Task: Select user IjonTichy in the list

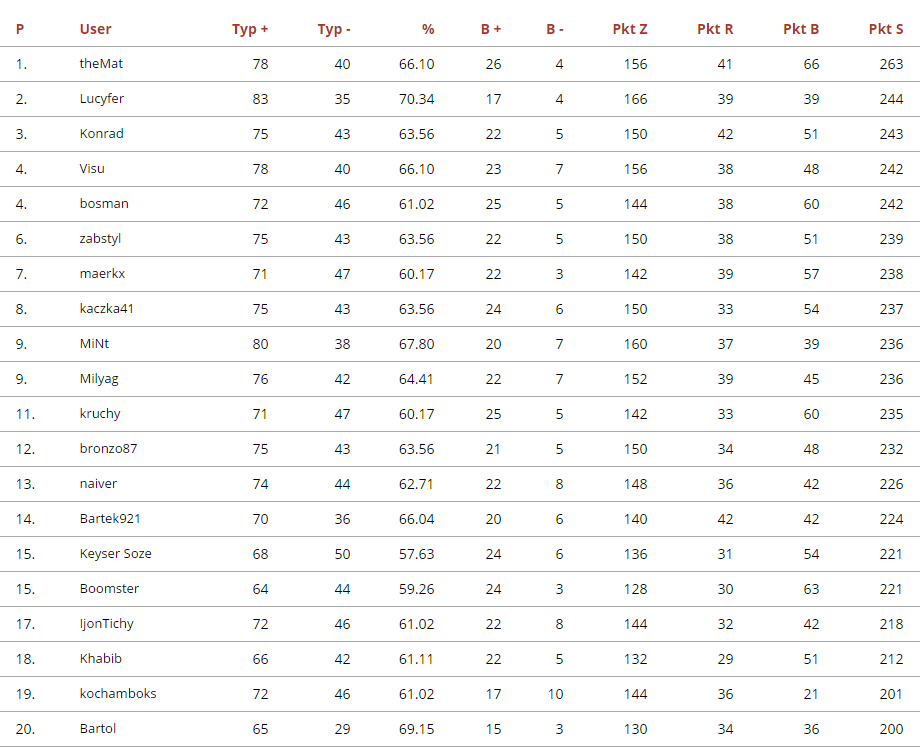Action: click(107, 624)
